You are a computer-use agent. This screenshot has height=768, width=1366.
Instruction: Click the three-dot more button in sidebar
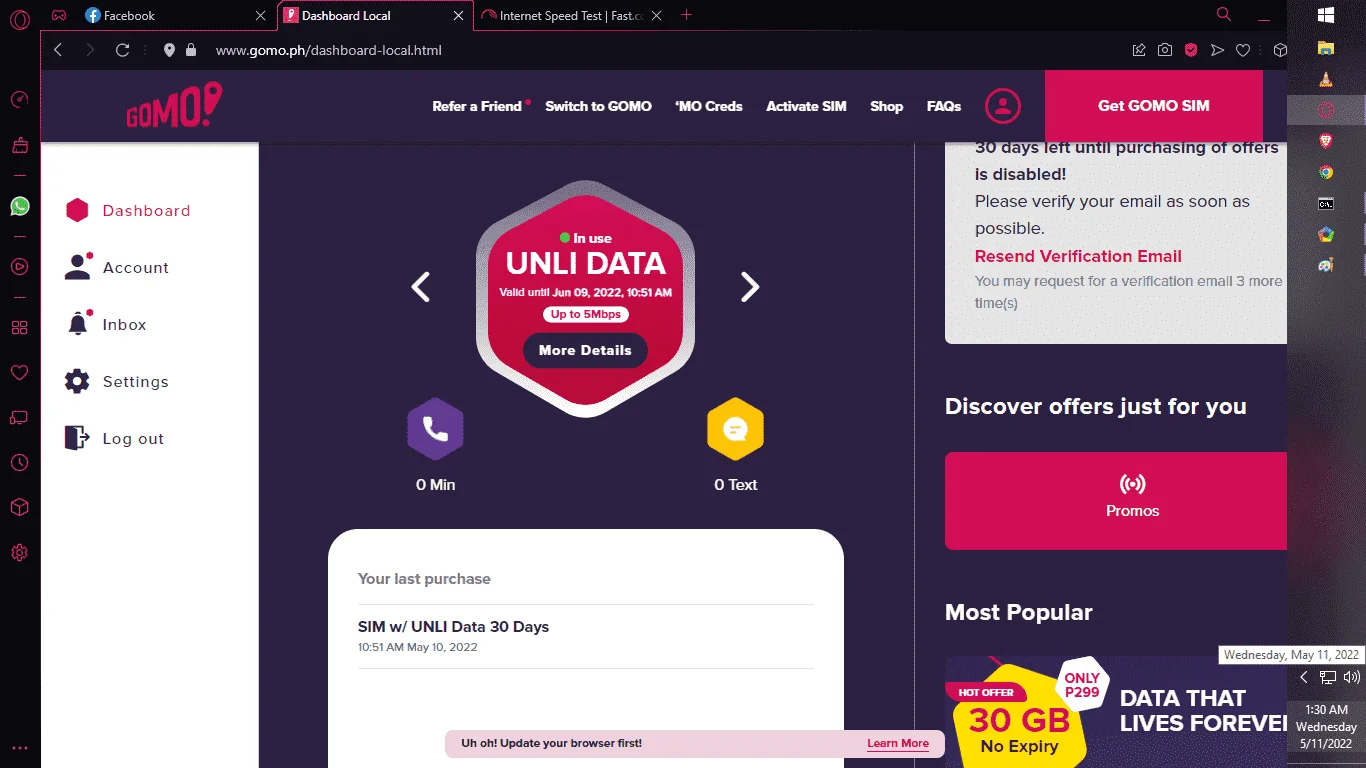19,747
